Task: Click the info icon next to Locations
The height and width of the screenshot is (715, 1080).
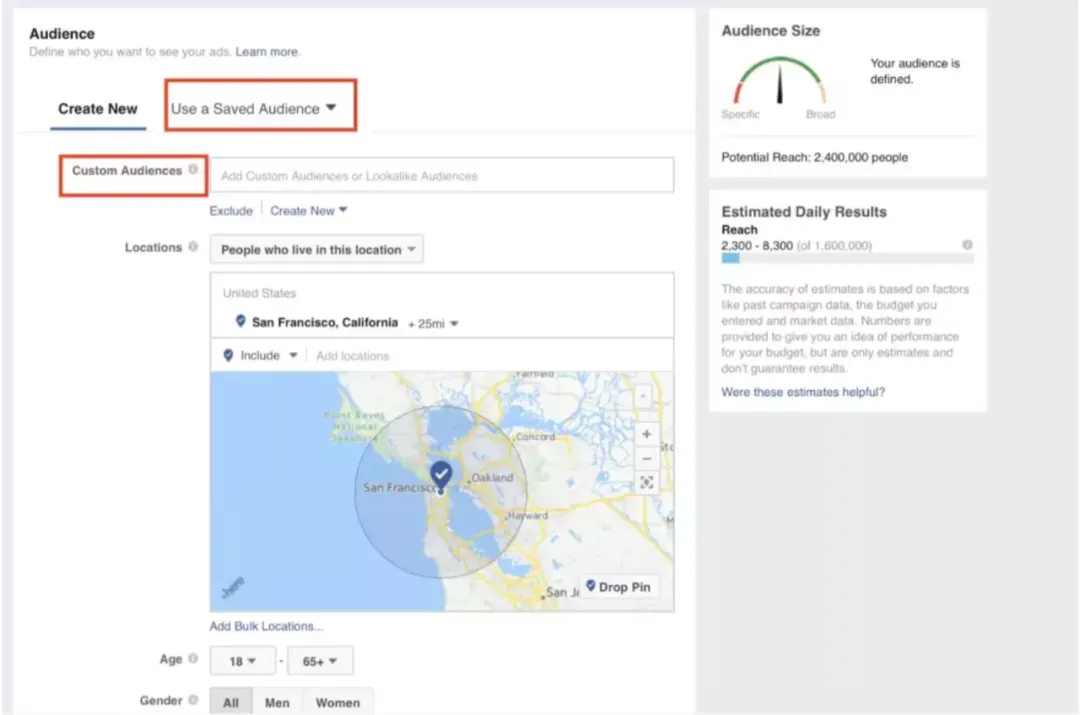Action: tap(193, 247)
